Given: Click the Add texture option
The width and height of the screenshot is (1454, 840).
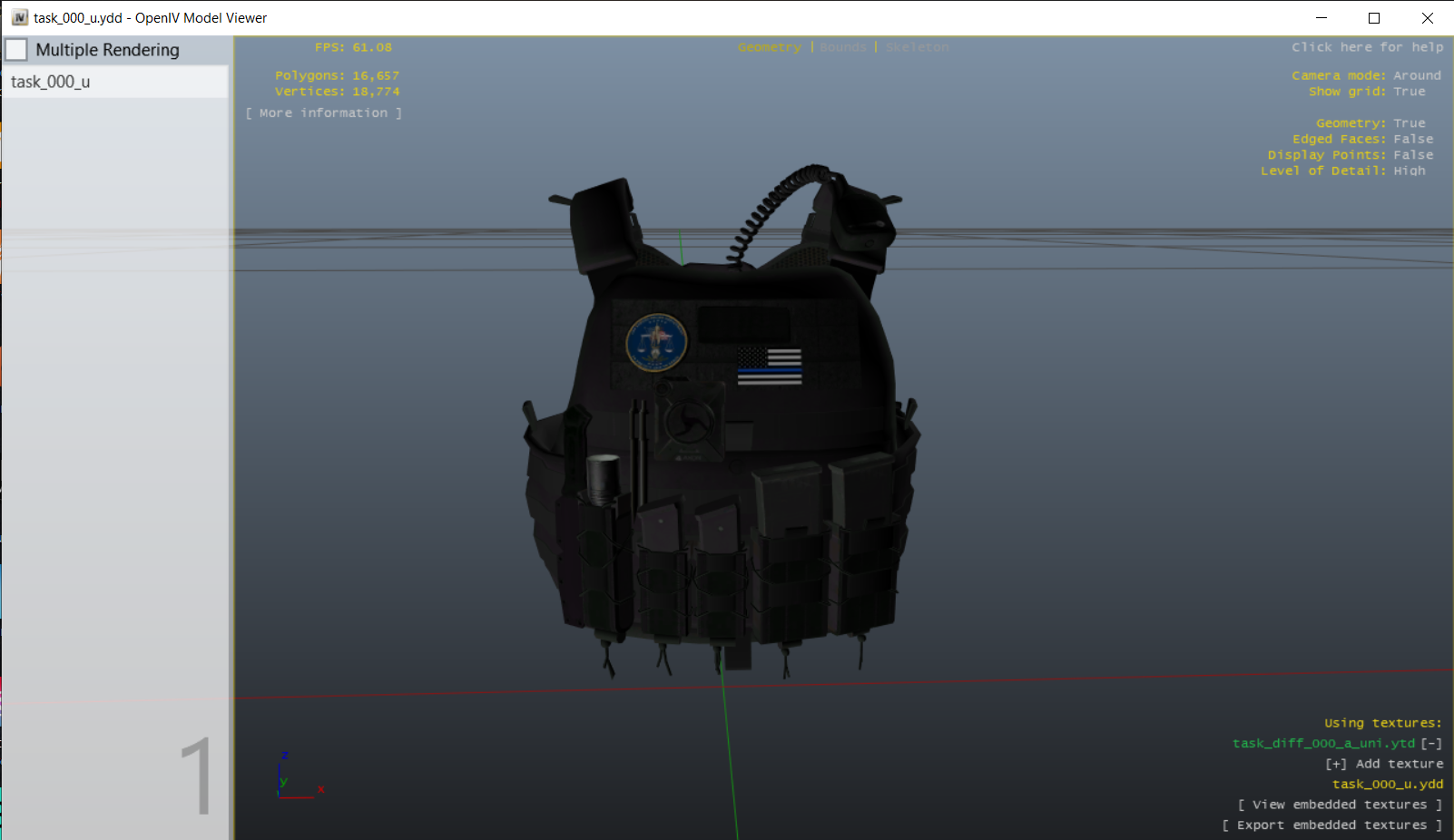Looking at the screenshot, I should pos(1384,764).
